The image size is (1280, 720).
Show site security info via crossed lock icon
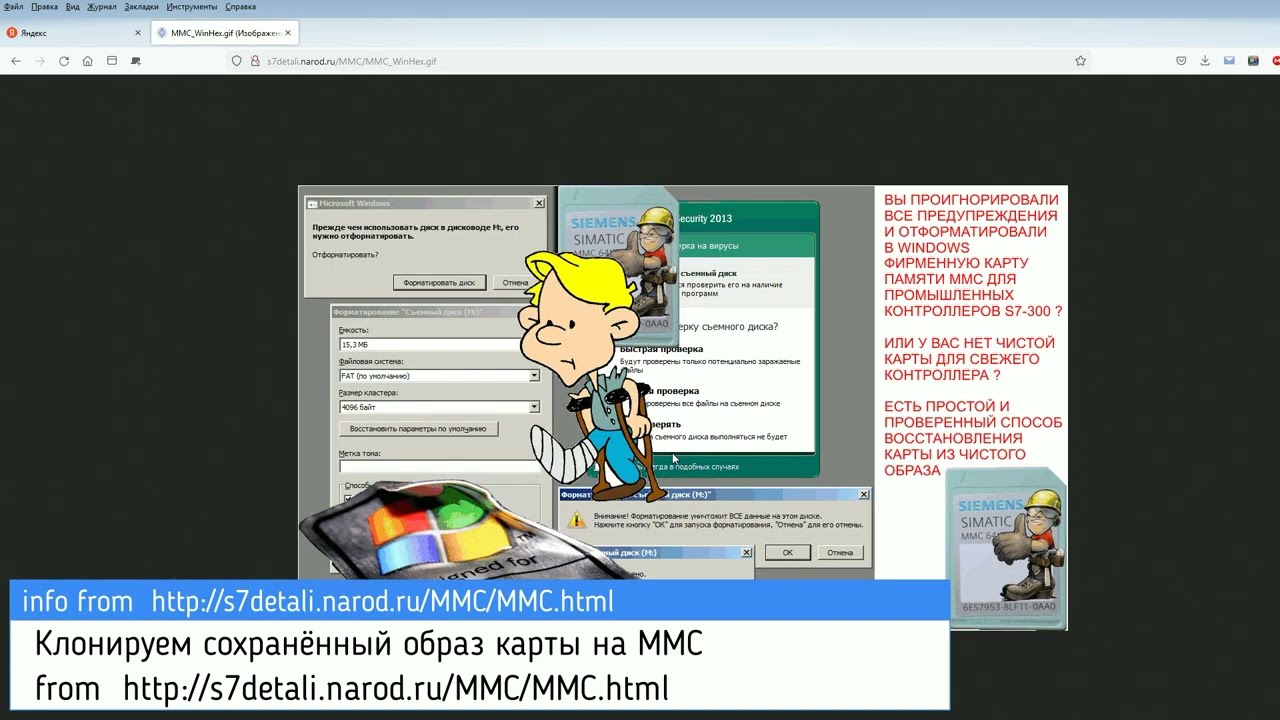[255, 61]
